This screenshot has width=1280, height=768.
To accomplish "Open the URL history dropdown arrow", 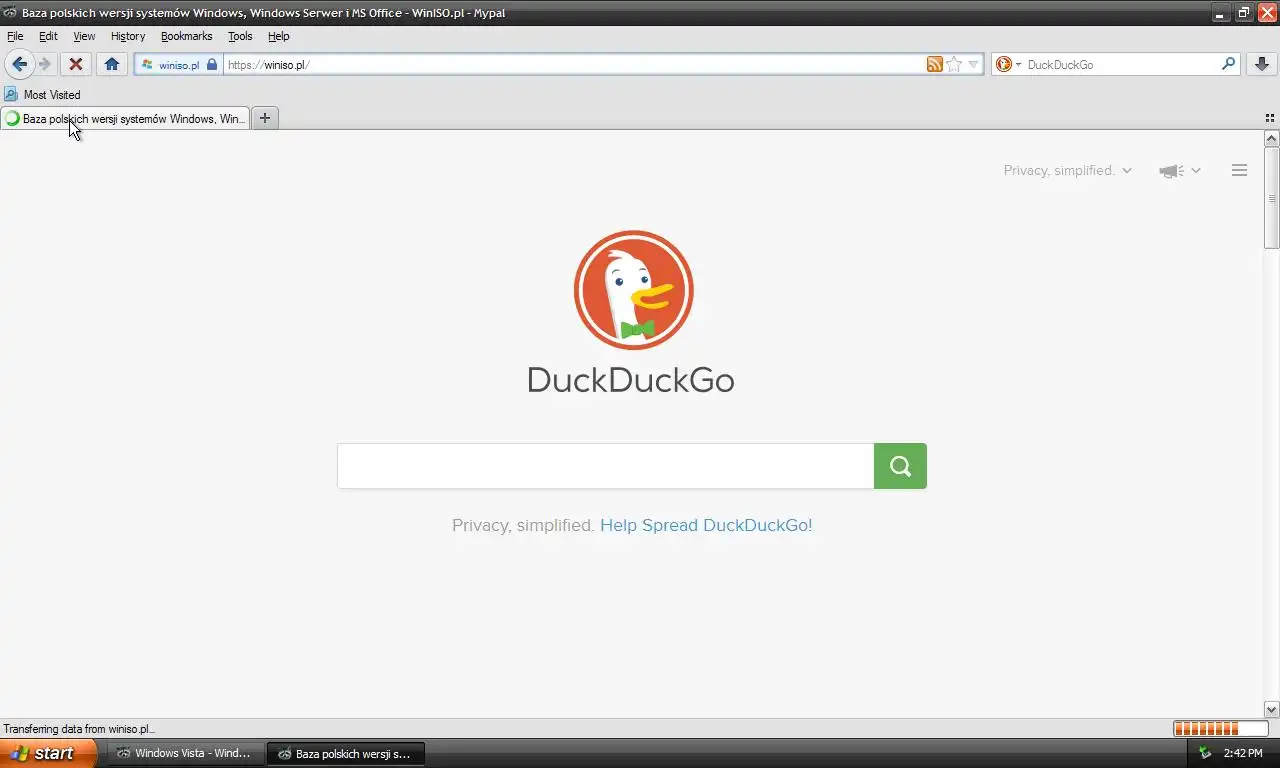I will pyautogui.click(x=973, y=64).
